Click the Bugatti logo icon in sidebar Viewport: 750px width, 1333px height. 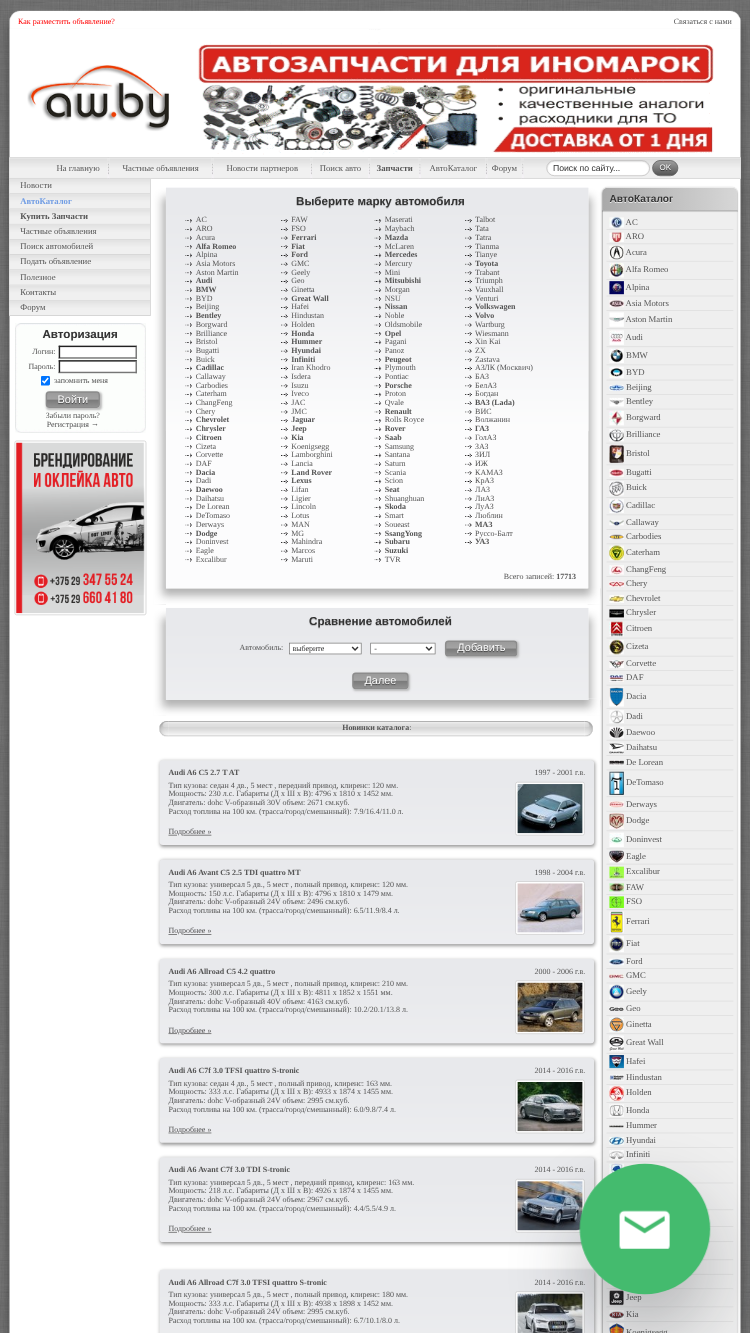pyautogui.click(x=616, y=473)
